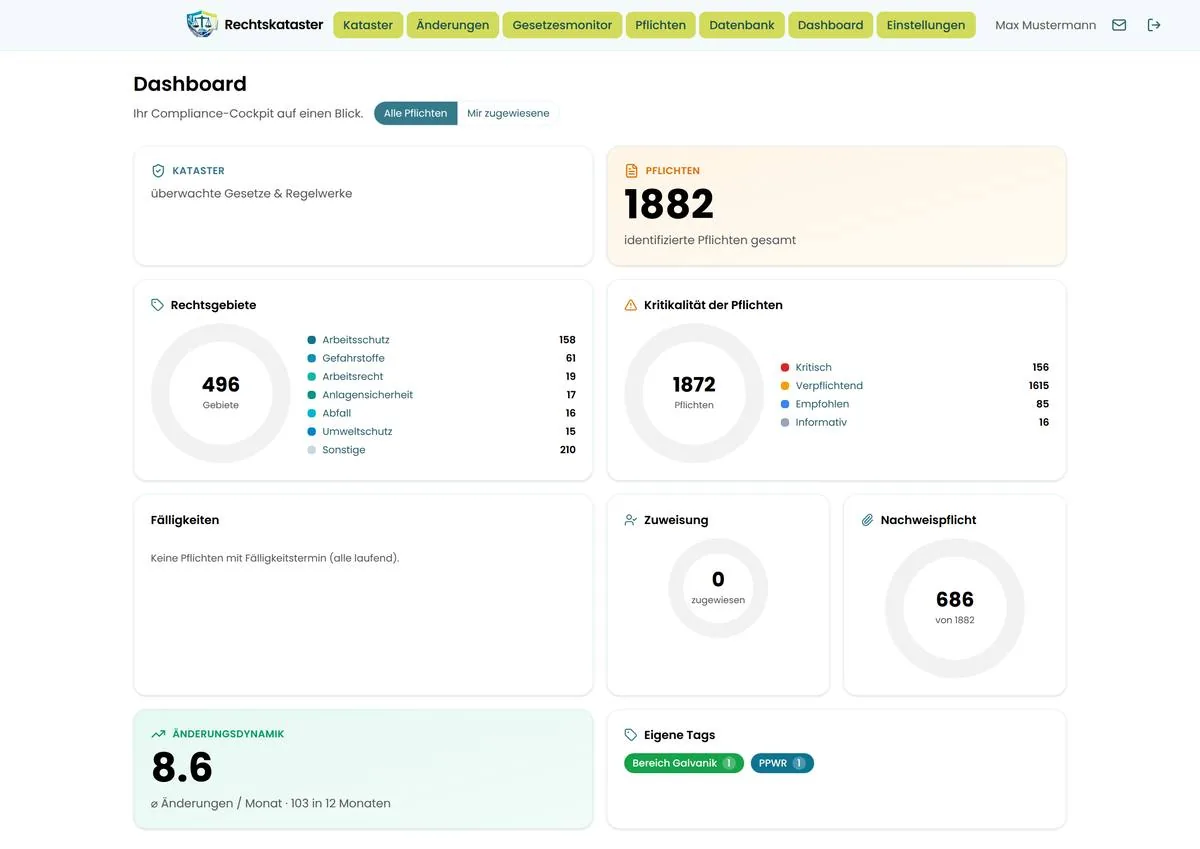The width and height of the screenshot is (1200, 849).
Task: Click the Umweltschutz legend label
Action: coord(357,432)
